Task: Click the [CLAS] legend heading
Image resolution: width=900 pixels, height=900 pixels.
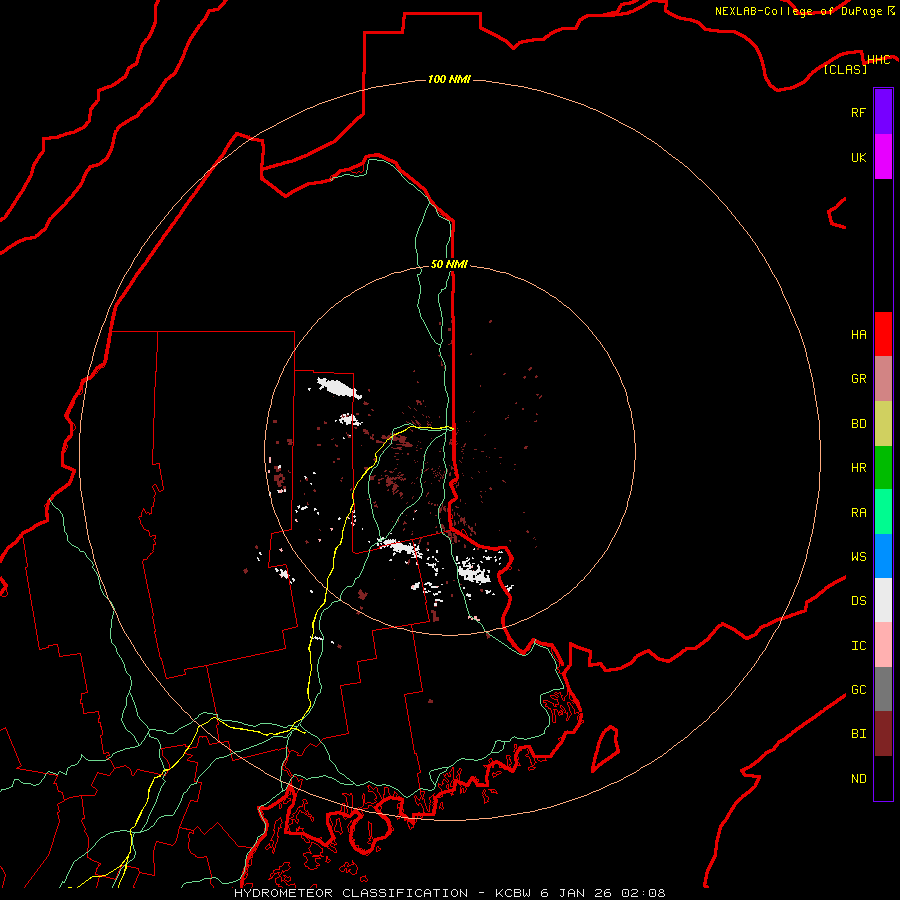Action: [845, 69]
